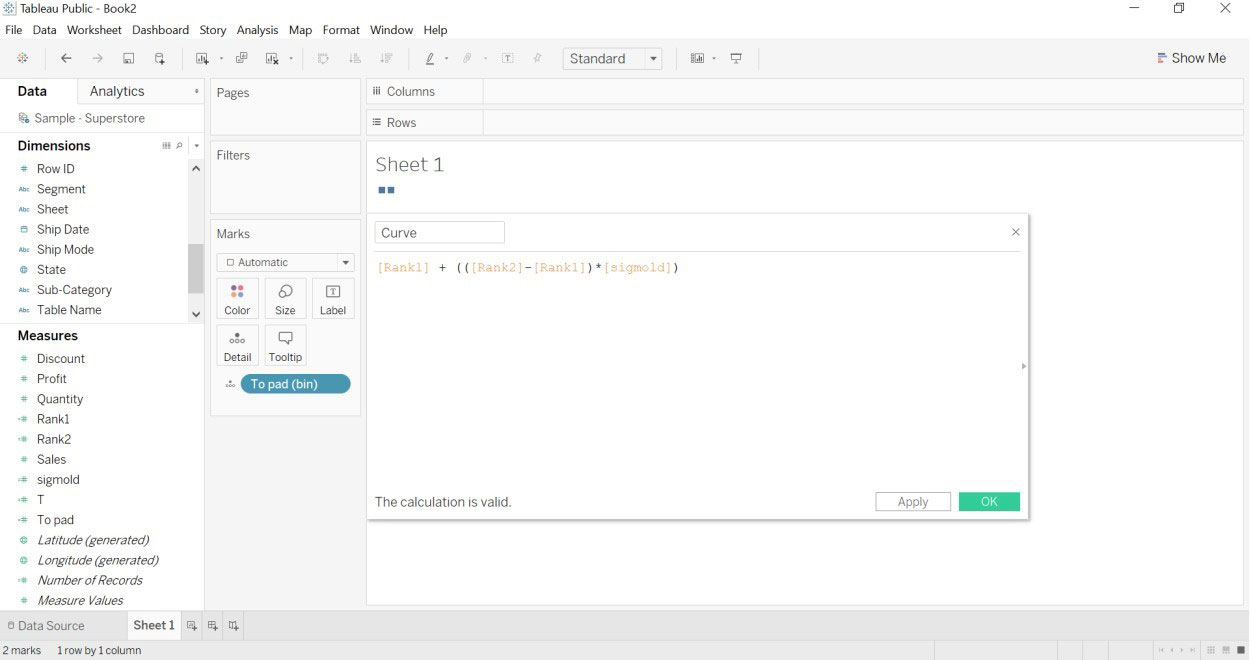
Task: Enter Presentation mode from toolbar
Action: click(736, 59)
